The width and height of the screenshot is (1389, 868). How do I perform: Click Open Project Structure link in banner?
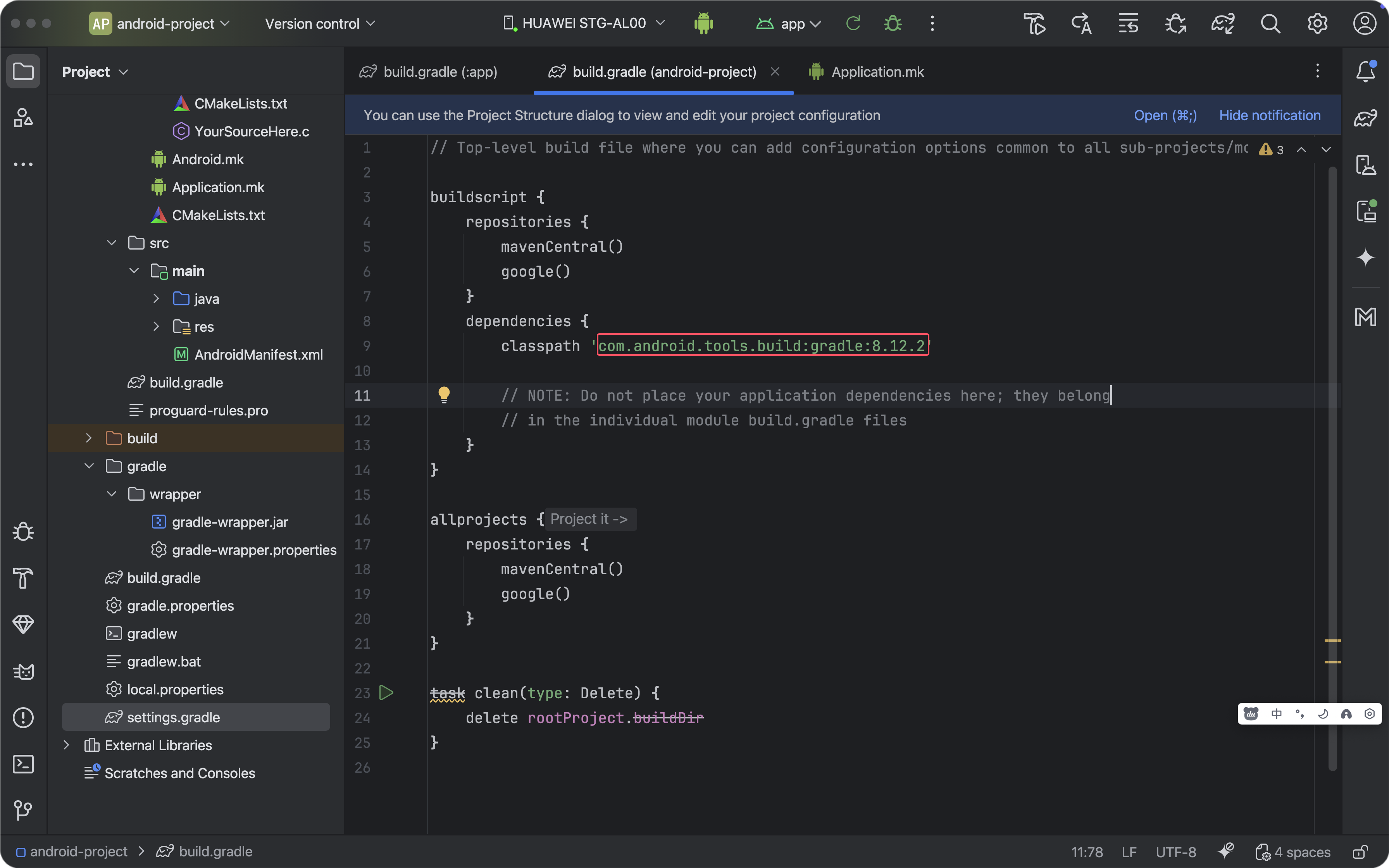pyautogui.click(x=1165, y=115)
